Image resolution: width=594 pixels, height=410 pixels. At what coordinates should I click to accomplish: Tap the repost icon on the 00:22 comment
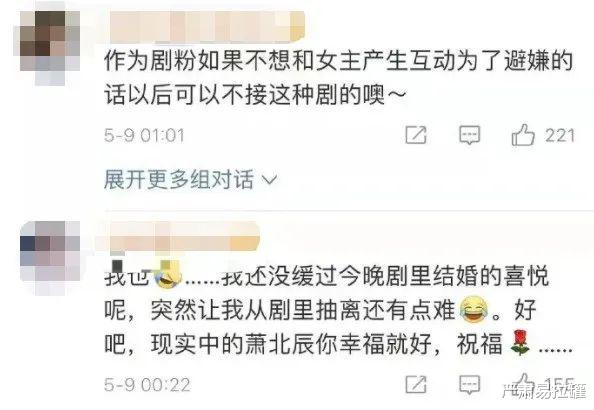click(416, 384)
